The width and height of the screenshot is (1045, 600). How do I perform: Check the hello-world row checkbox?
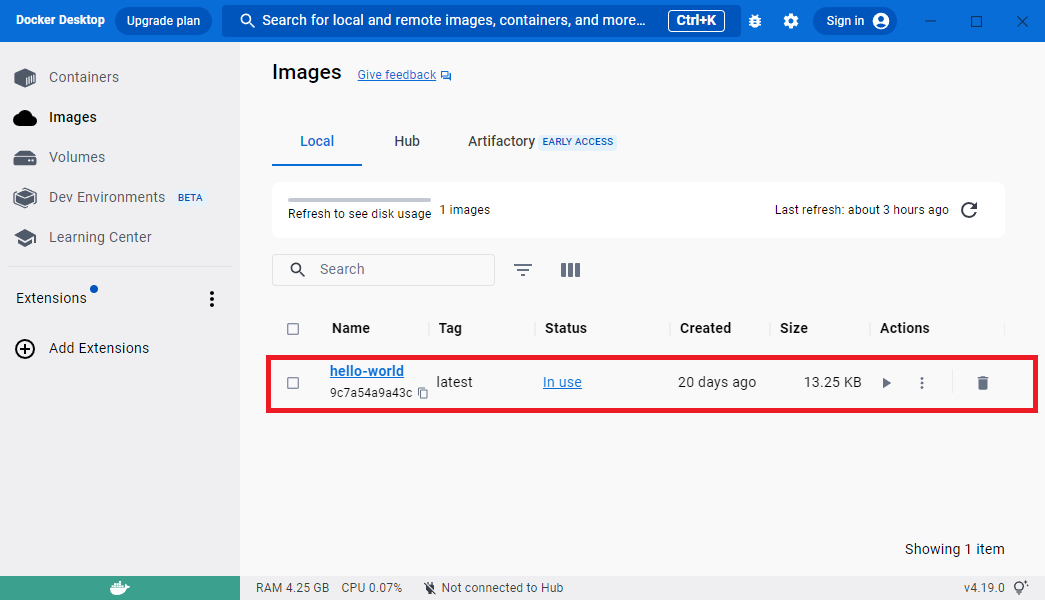coord(293,383)
